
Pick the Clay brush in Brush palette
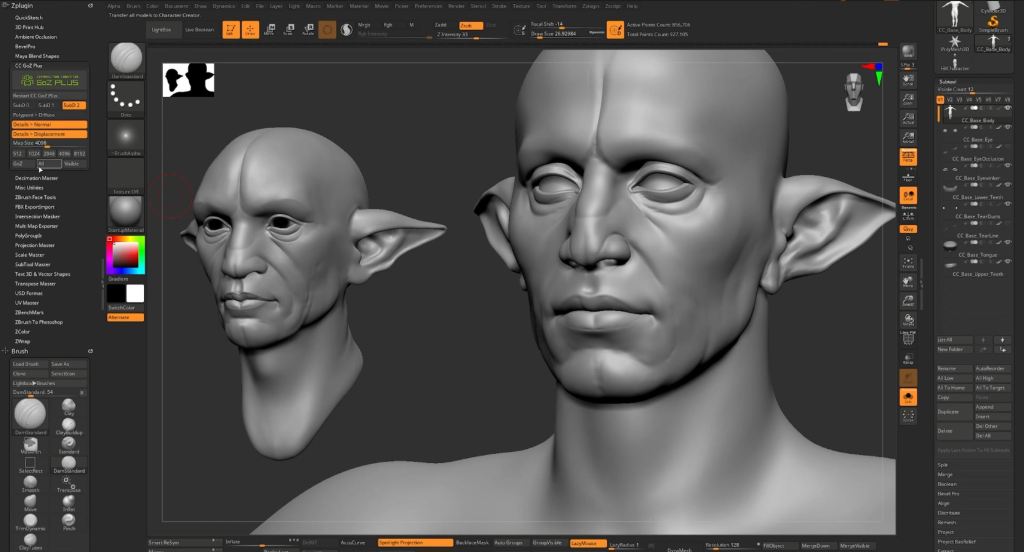69,407
